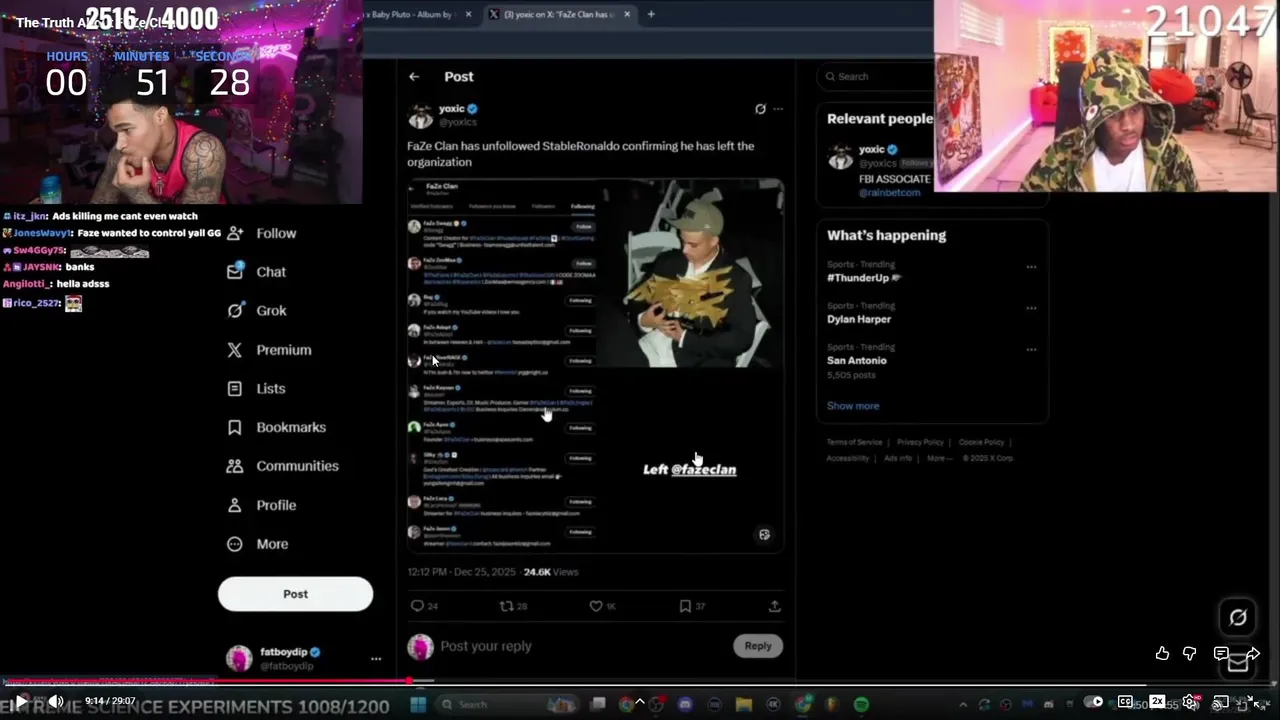
Task: Click the reply comment icon under the post
Action: coord(417,606)
